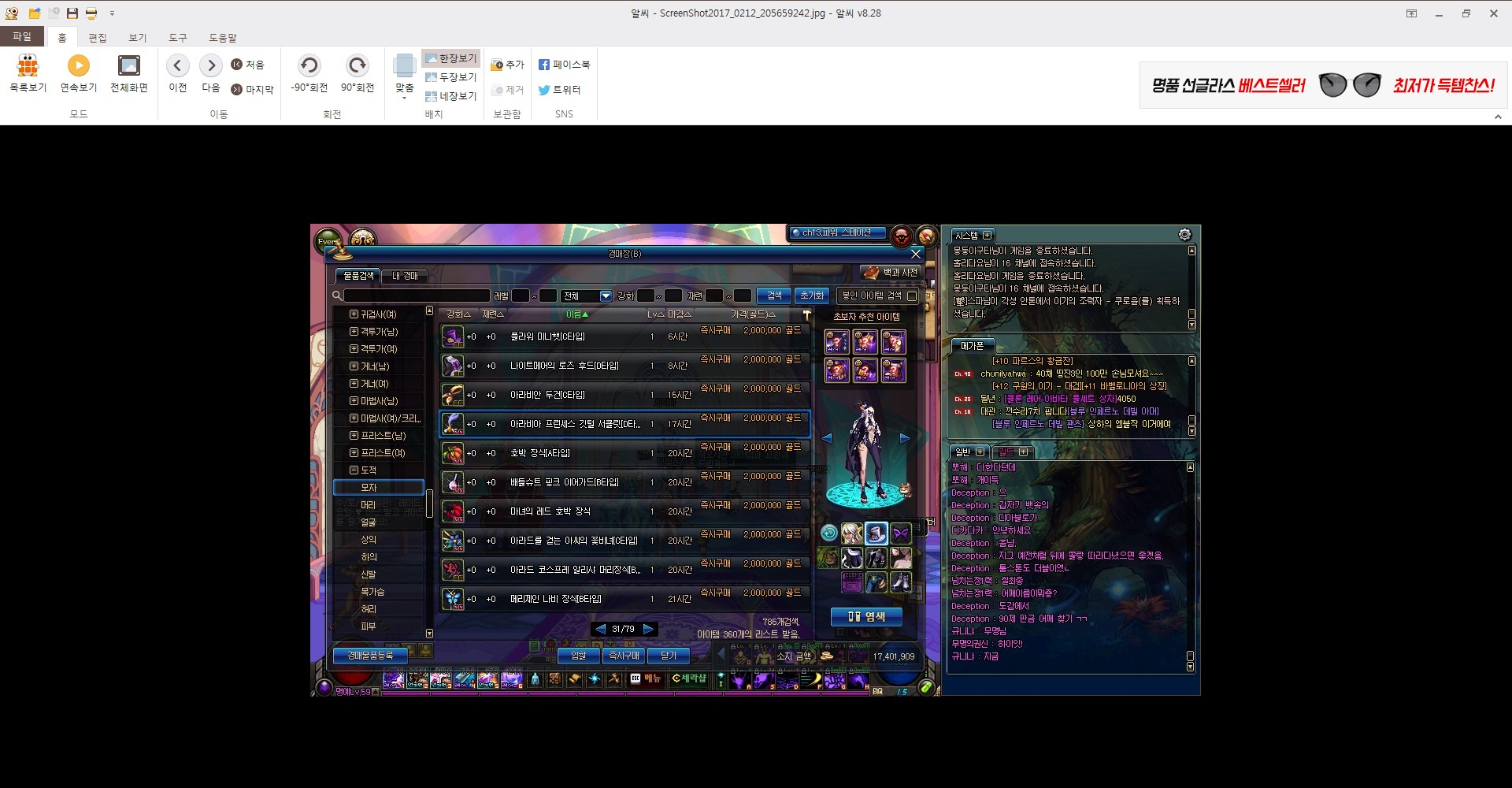1512x788 pixels.
Task: Click the 아라비안 두건 item icon
Action: pyautogui.click(x=453, y=395)
